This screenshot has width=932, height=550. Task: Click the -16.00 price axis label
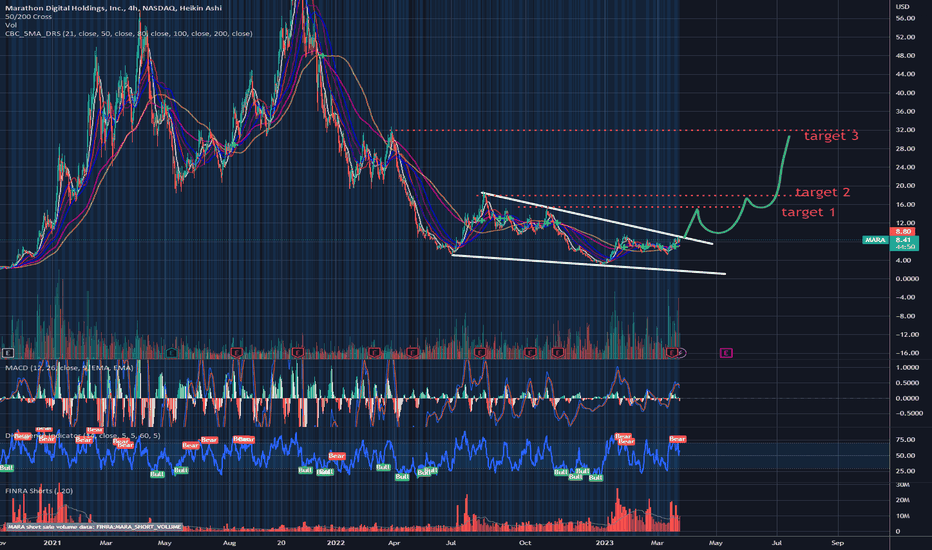coord(905,353)
